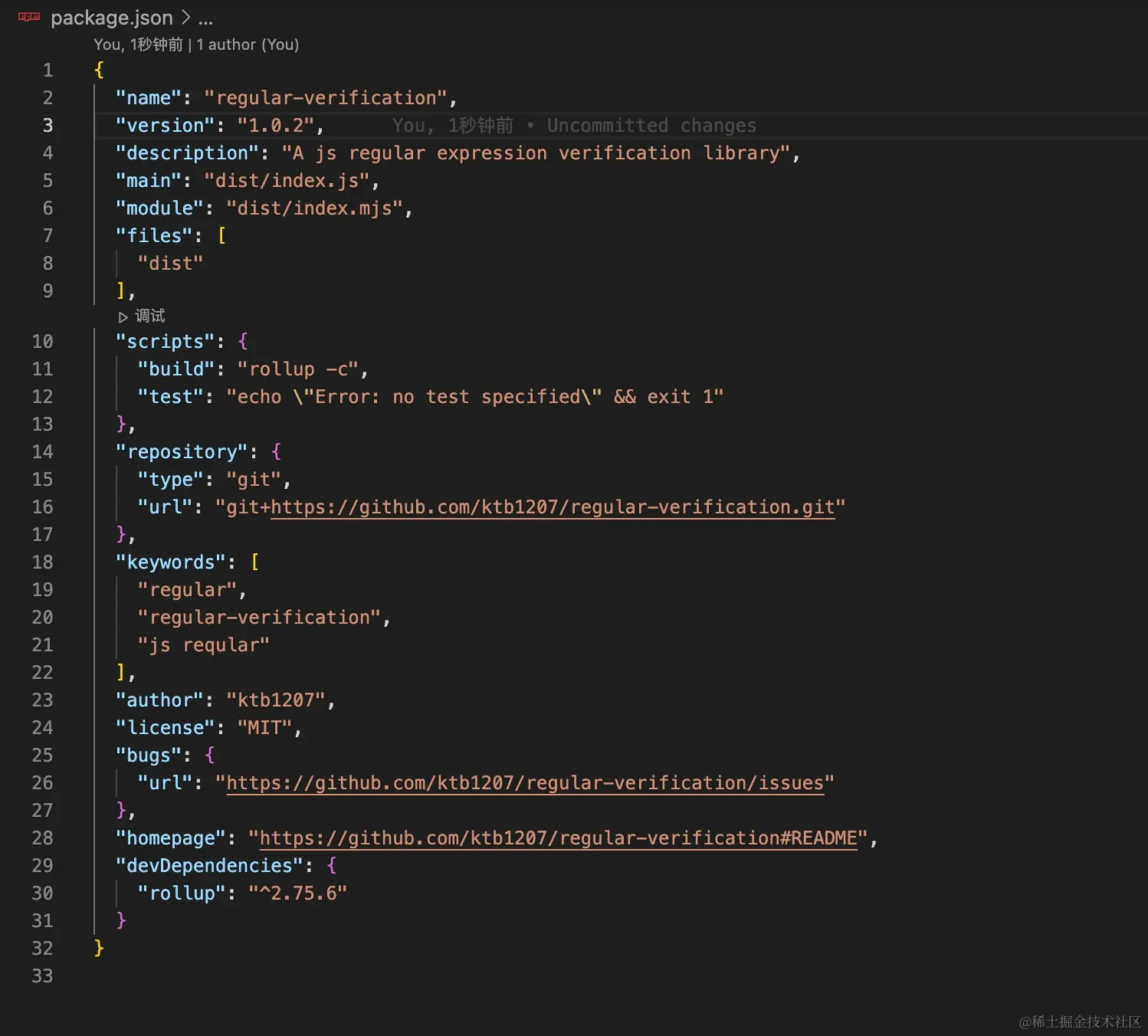
Task: Select line 25 via its line number
Action: coord(42,756)
